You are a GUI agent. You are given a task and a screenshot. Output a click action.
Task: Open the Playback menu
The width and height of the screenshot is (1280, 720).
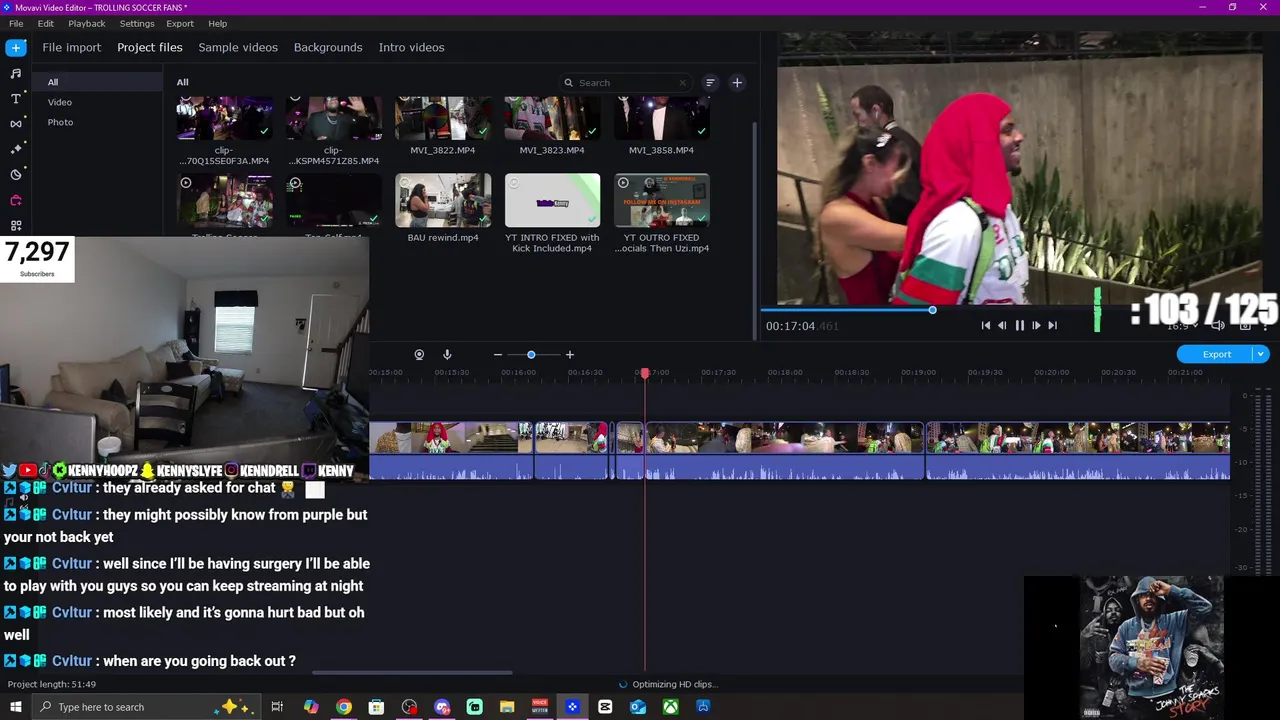point(87,23)
